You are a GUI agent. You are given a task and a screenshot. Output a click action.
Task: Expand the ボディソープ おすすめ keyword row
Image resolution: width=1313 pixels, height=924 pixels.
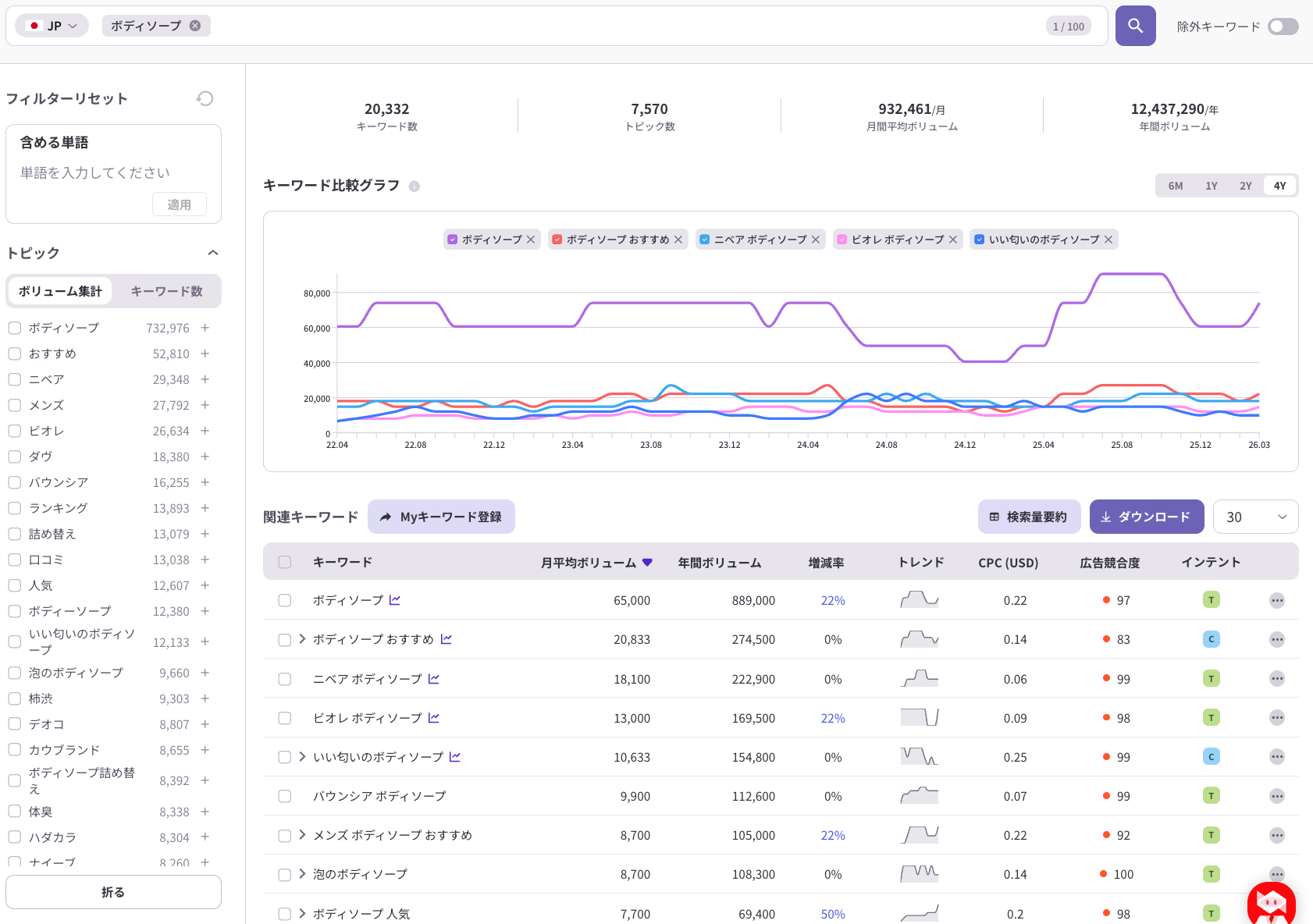tap(302, 639)
